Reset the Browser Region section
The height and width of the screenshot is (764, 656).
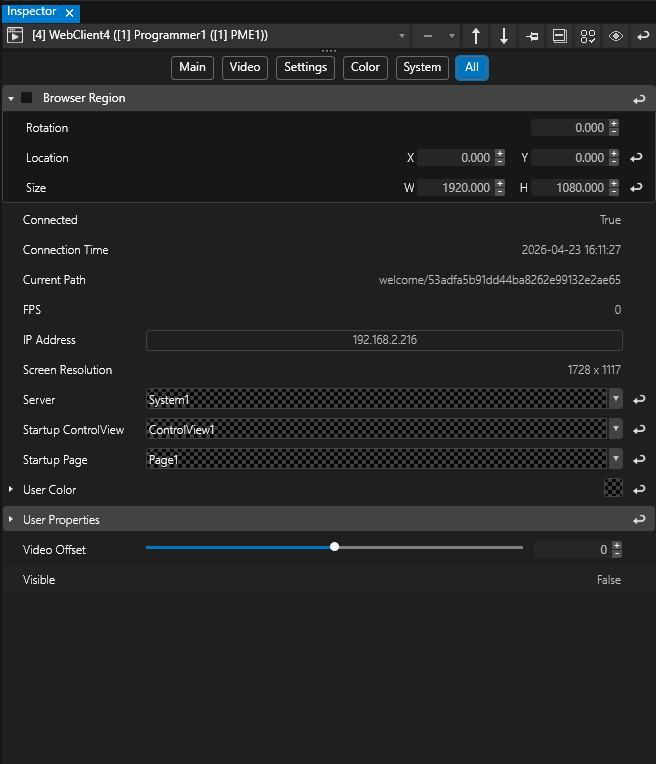tap(639, 99)
